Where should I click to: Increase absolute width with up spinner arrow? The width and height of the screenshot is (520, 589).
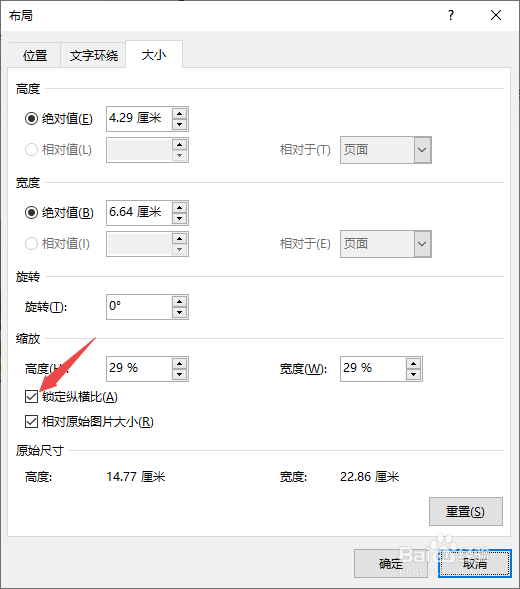coord(180,207)
